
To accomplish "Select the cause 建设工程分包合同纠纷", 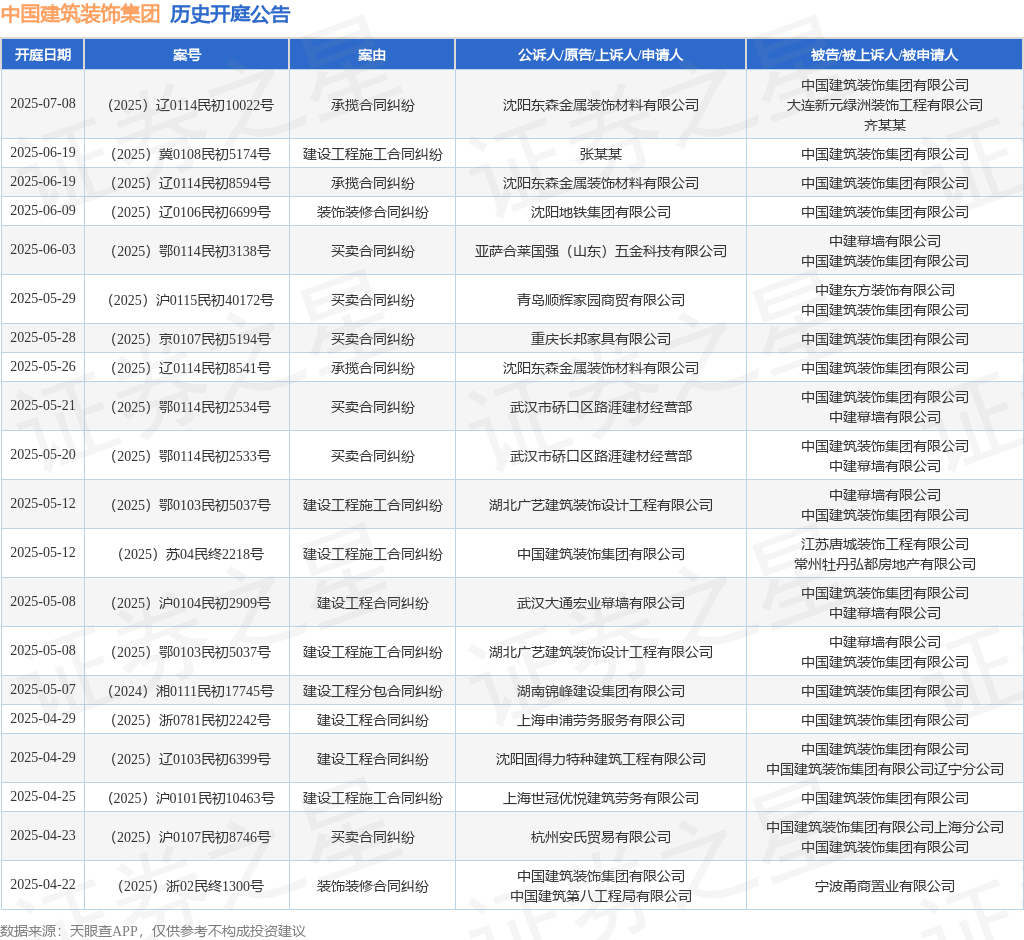I will coord(372,691).
